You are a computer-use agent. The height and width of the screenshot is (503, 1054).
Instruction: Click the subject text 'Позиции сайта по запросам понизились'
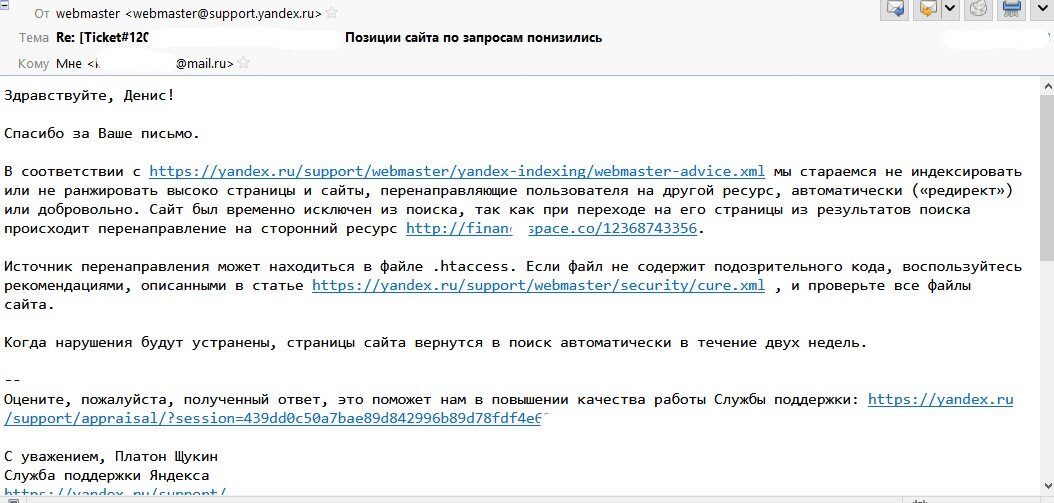[473, 38]
